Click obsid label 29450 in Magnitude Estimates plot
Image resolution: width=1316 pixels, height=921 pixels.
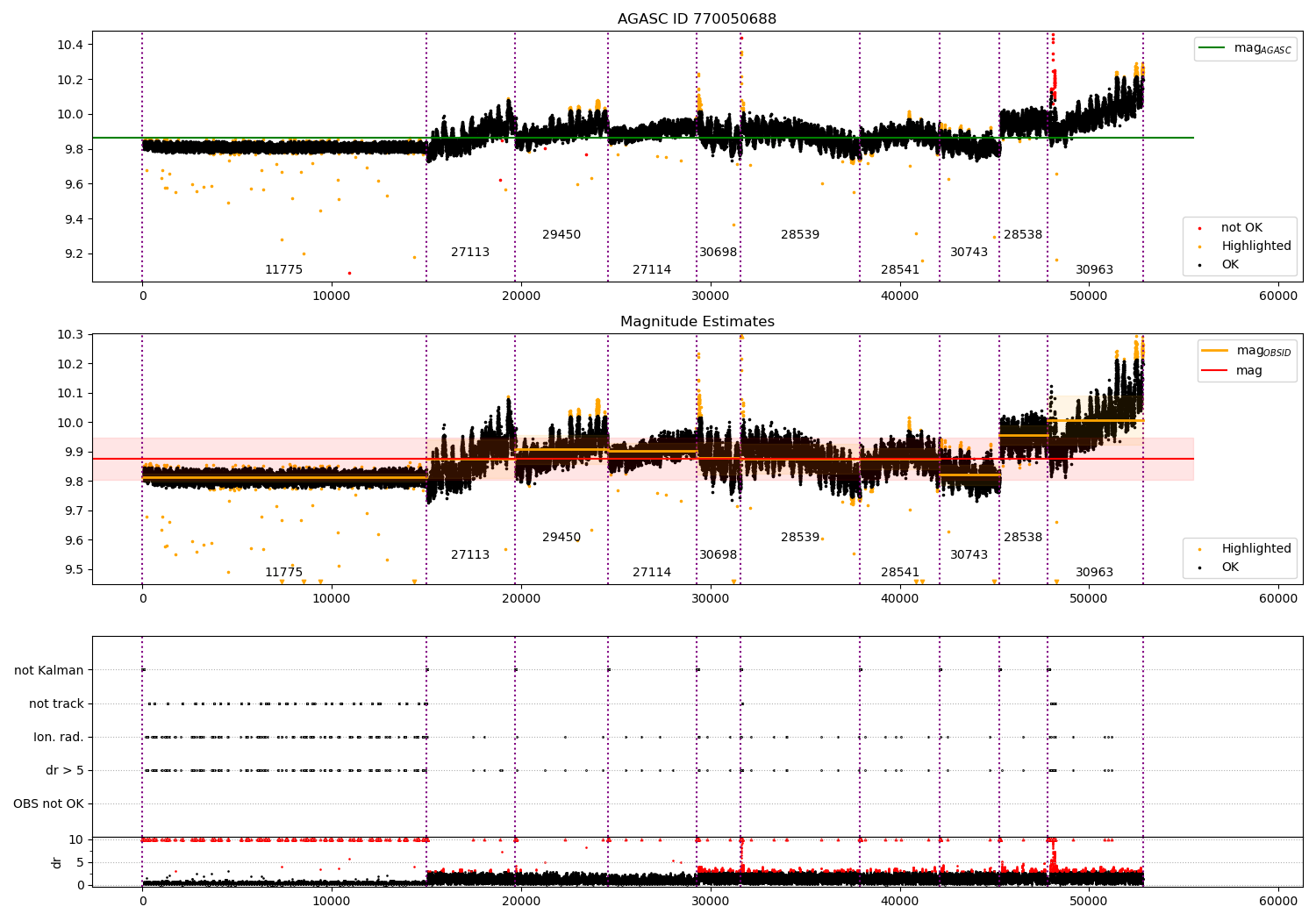[x=561, y=538]
